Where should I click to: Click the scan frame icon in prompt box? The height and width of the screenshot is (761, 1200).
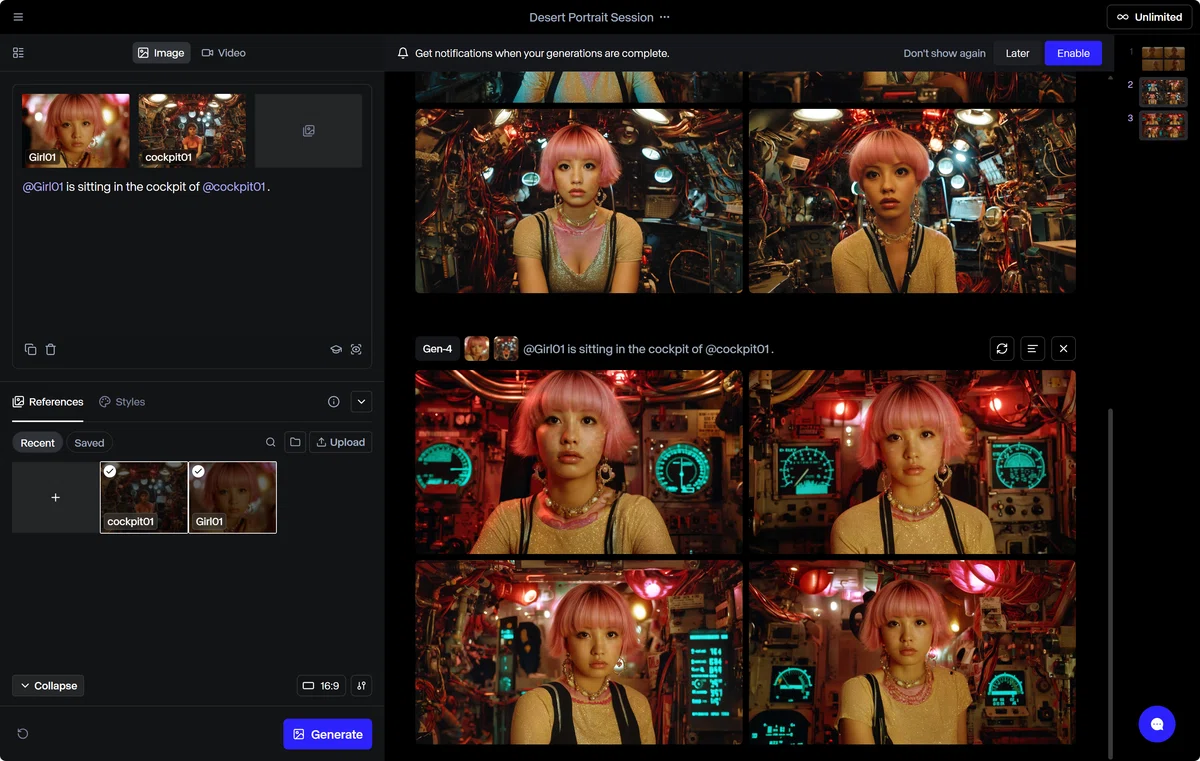point(356,349)
